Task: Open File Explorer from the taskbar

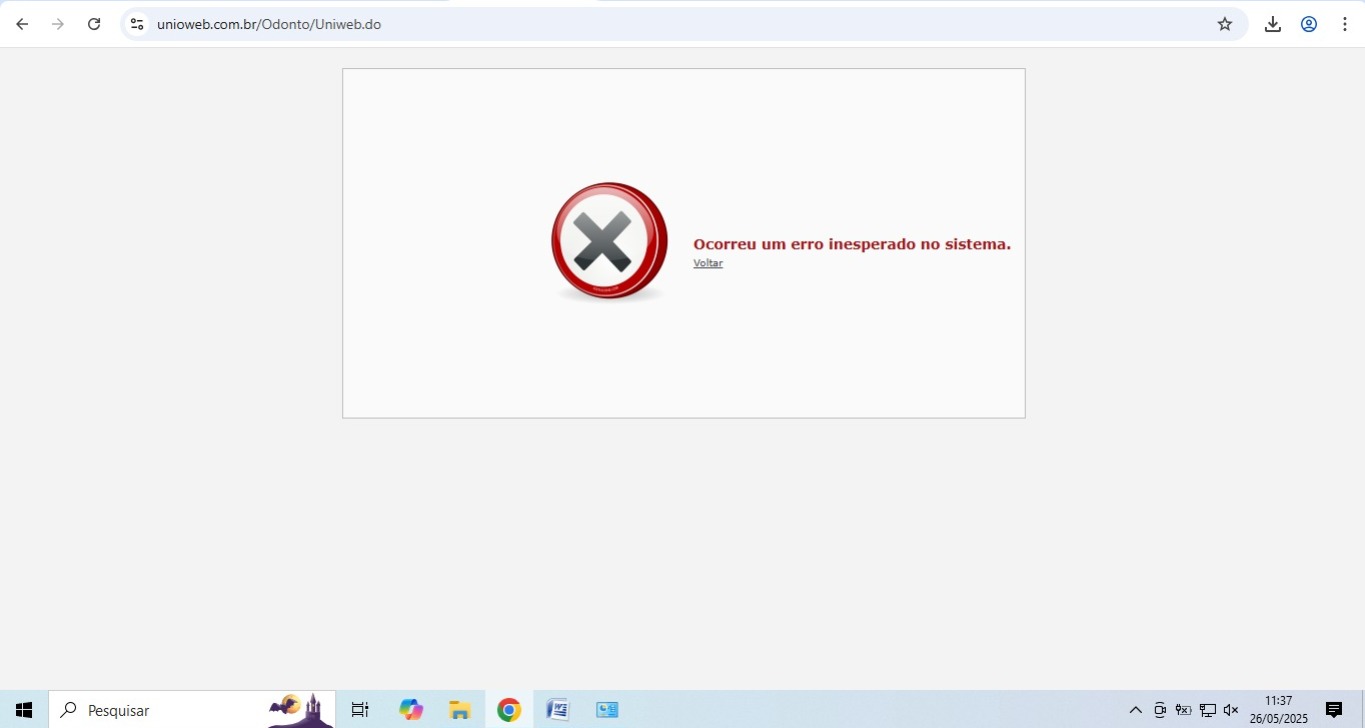Action: pos(460,710)
